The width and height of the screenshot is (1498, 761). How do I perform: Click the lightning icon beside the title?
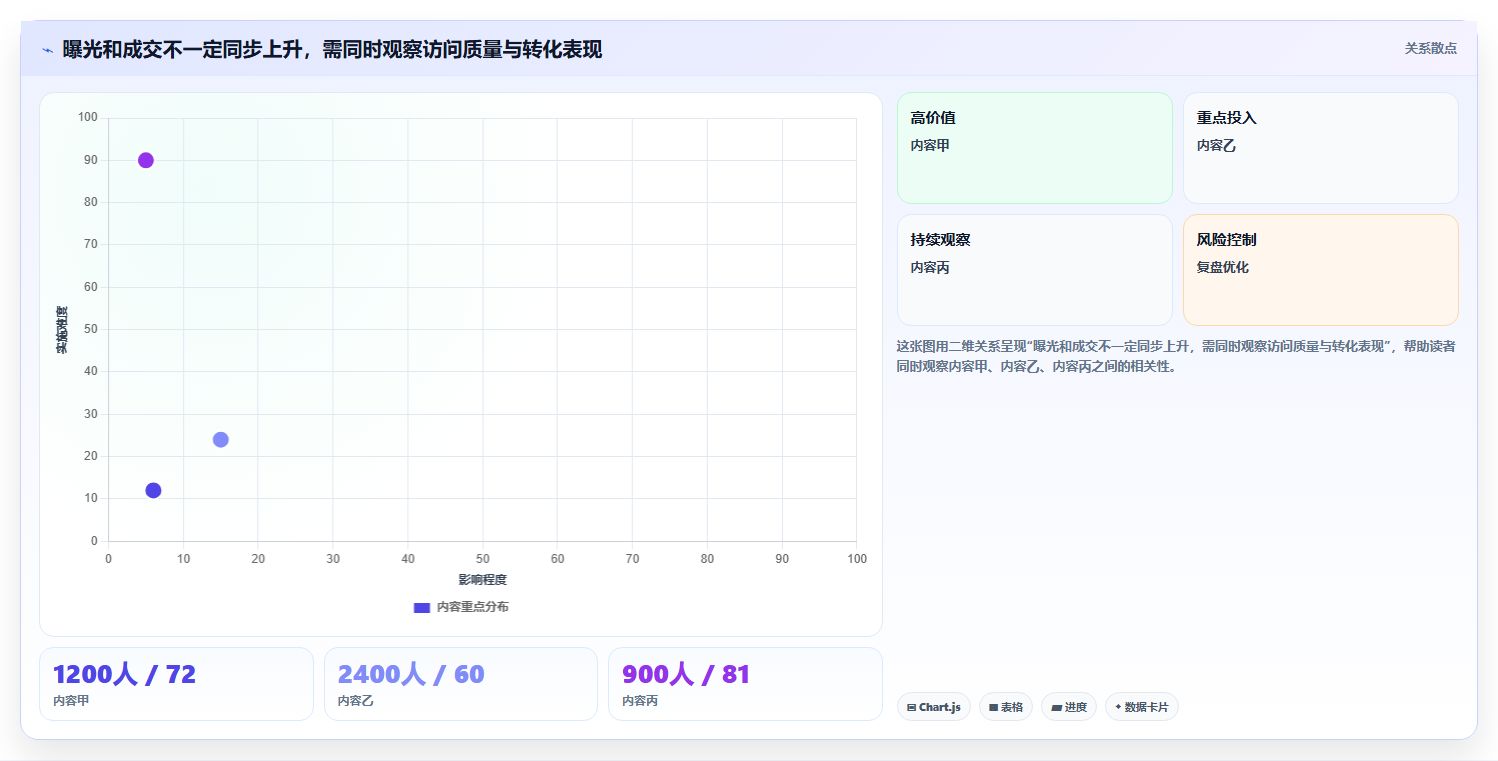tap(47, 50)
